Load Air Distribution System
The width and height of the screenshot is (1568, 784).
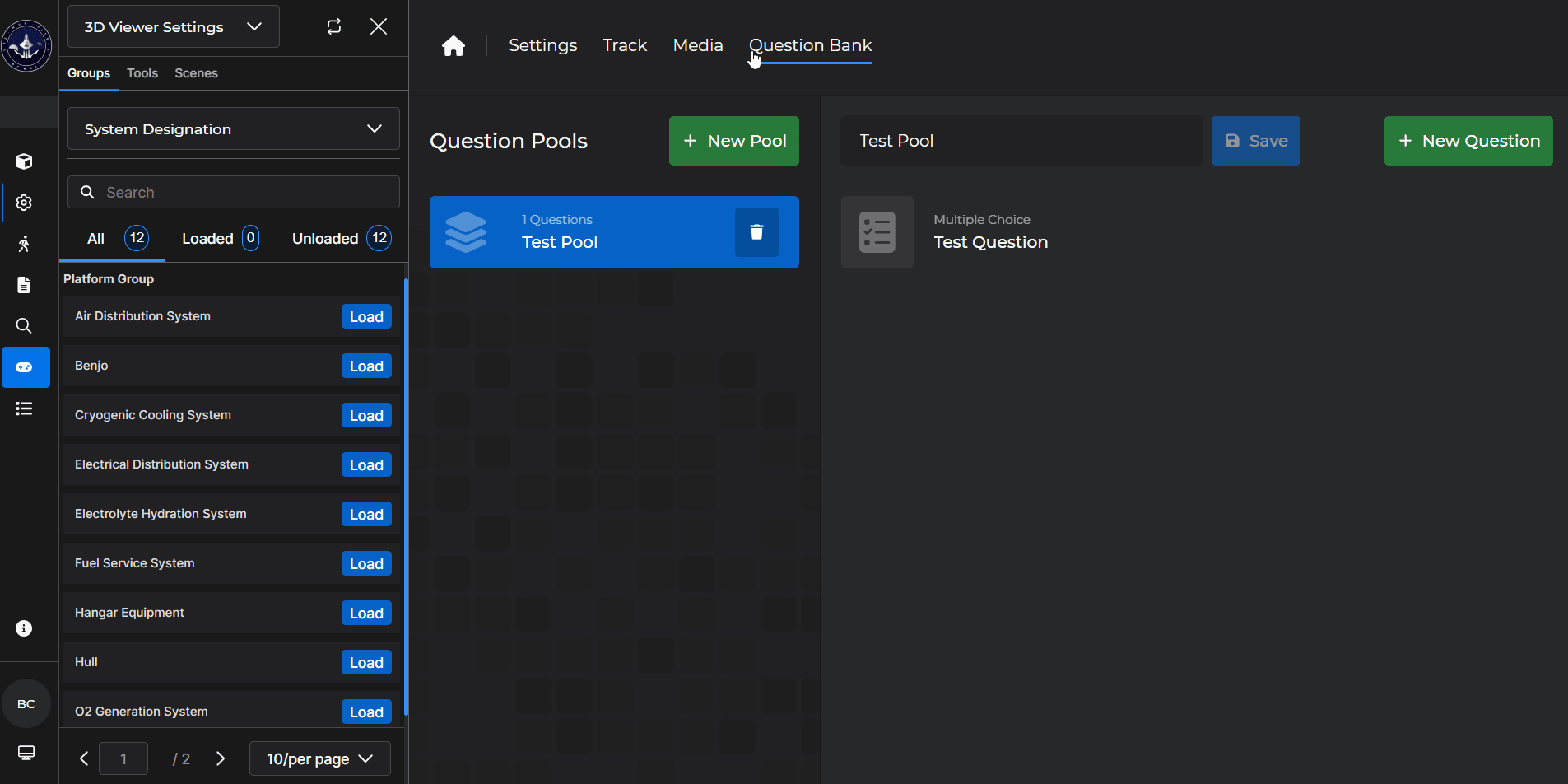pos(366,317)
